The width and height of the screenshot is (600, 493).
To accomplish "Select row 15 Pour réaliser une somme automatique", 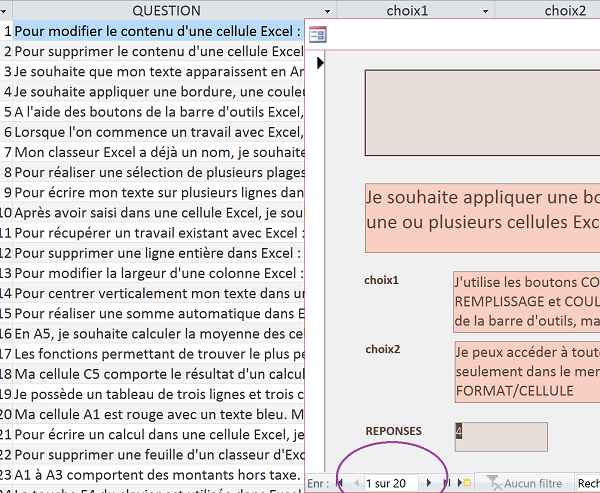I will (158, 313).
